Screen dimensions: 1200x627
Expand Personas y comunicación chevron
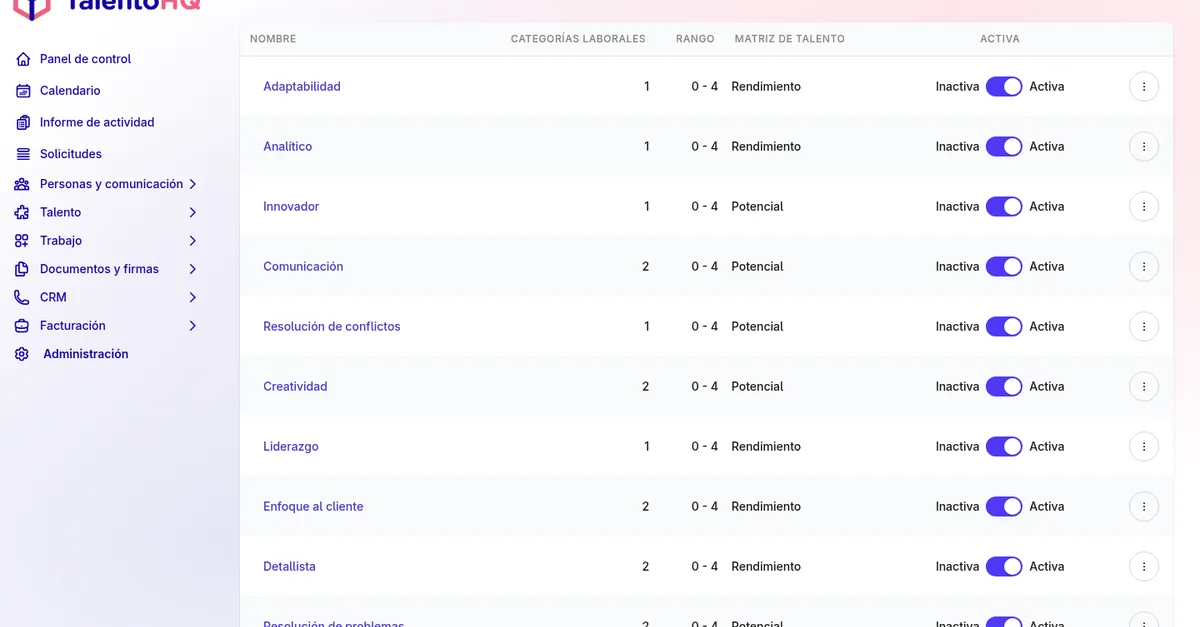193,184
